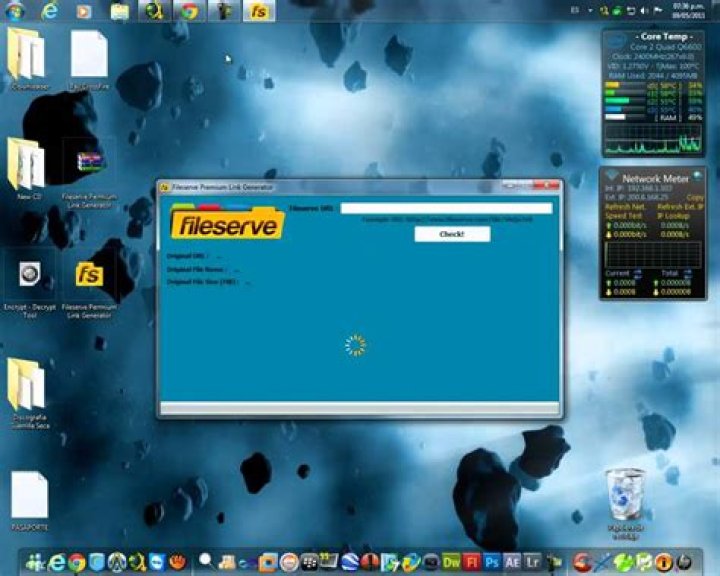Click Refresh Ext. IP in Network Meter

click(x=680, y=207)
